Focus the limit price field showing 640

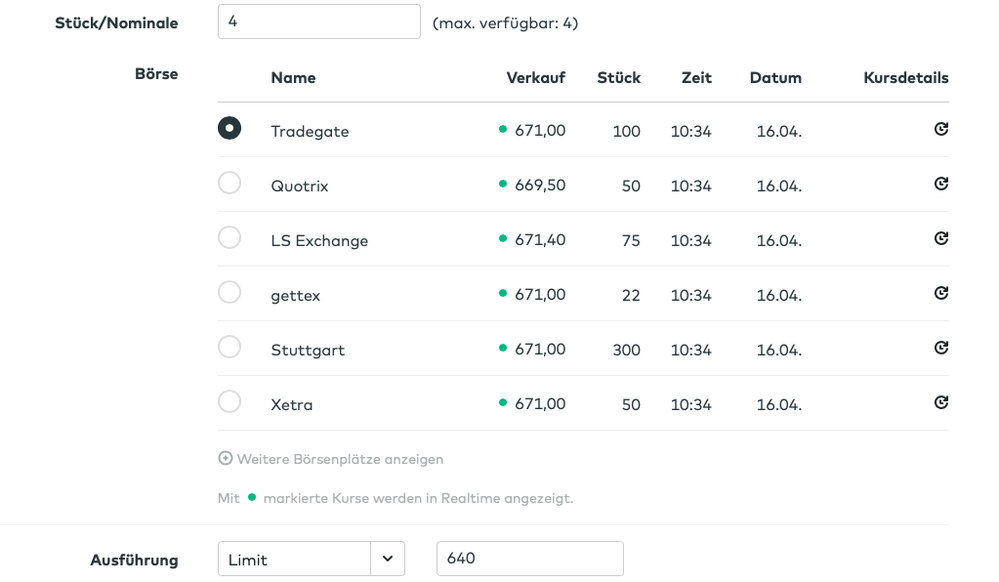(529, 559)
